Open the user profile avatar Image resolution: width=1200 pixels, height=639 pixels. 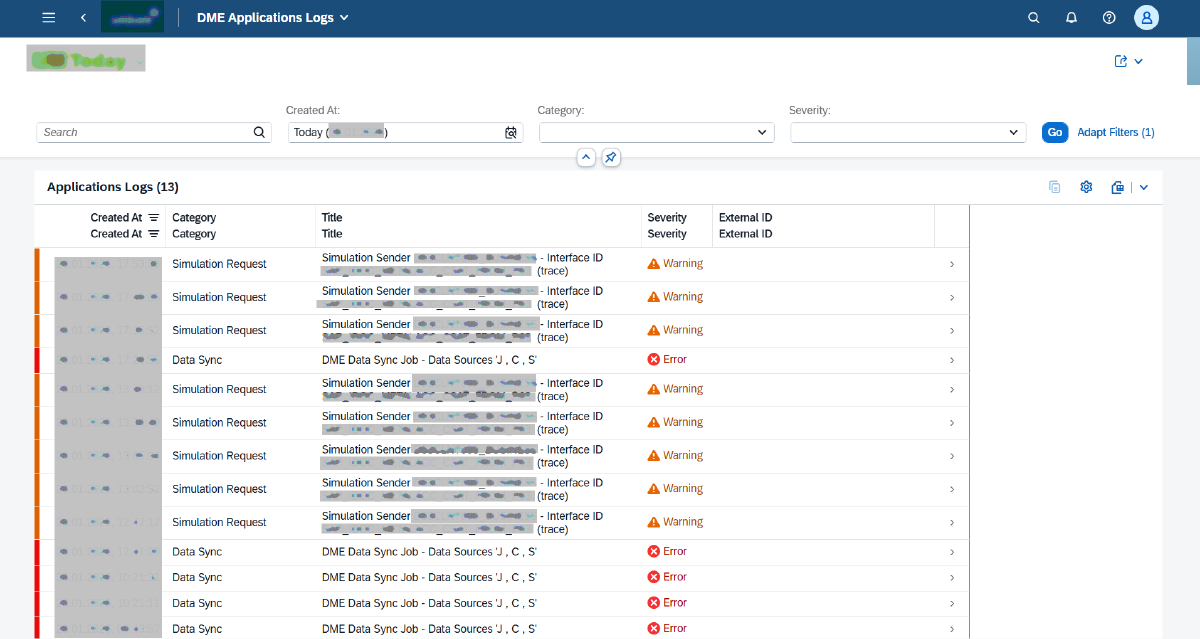click(1146, 18)
